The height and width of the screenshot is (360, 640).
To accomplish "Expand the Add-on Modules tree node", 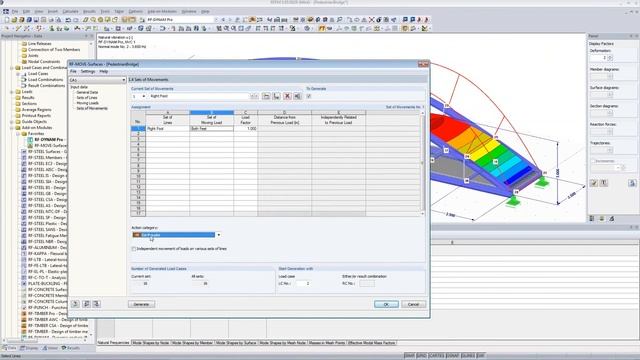I will (12, 128).
